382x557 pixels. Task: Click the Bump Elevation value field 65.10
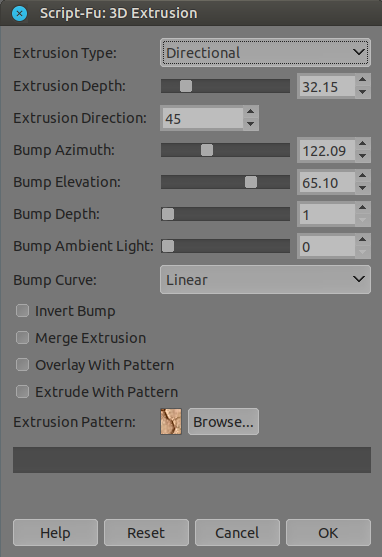(327, 182)
